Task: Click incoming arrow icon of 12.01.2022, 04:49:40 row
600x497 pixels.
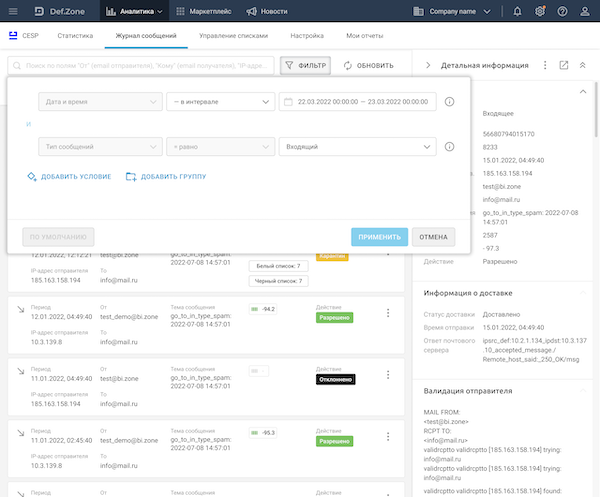Action: tap(21, 309)
